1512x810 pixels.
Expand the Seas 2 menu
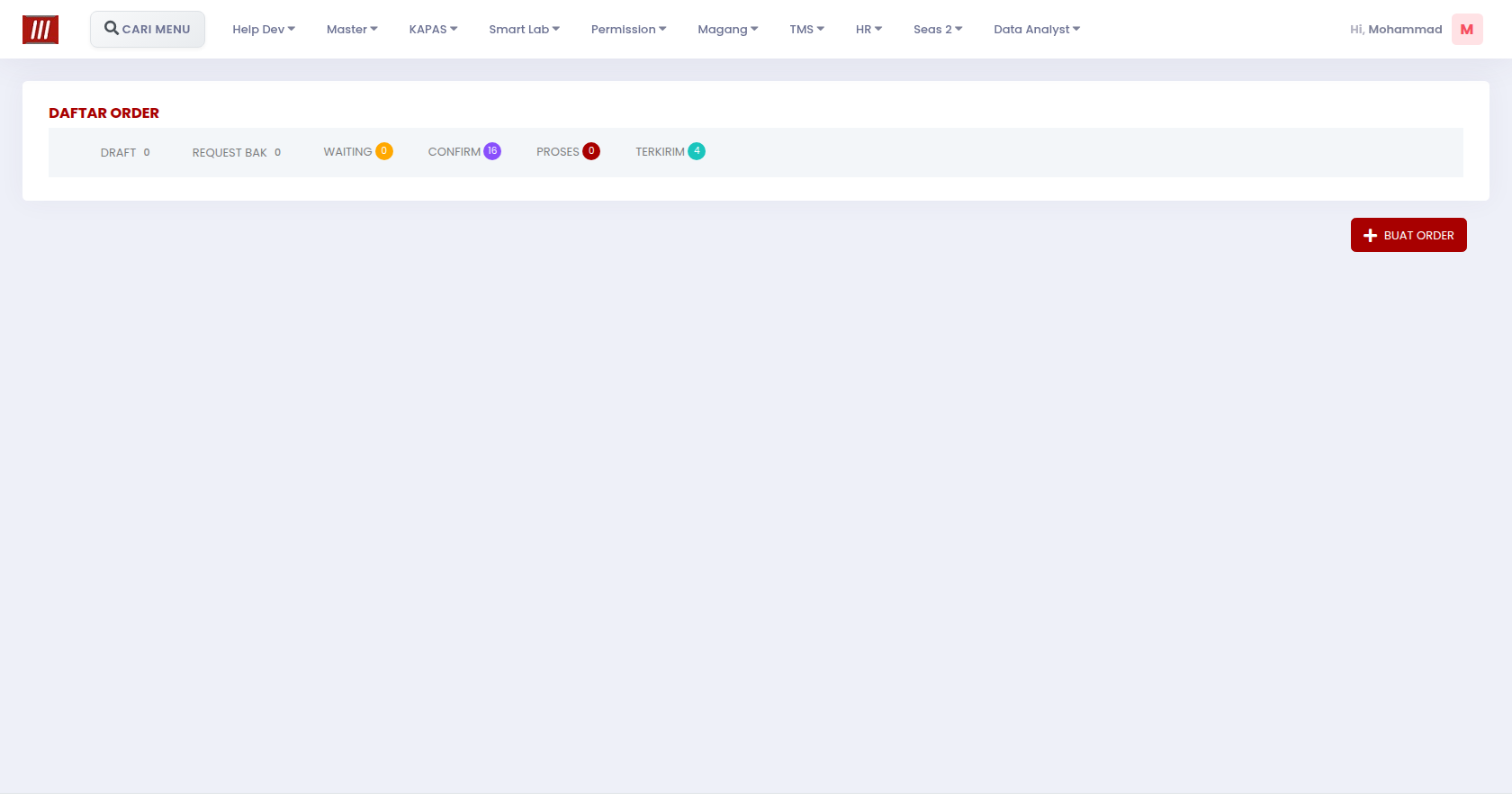coord(938,30)
